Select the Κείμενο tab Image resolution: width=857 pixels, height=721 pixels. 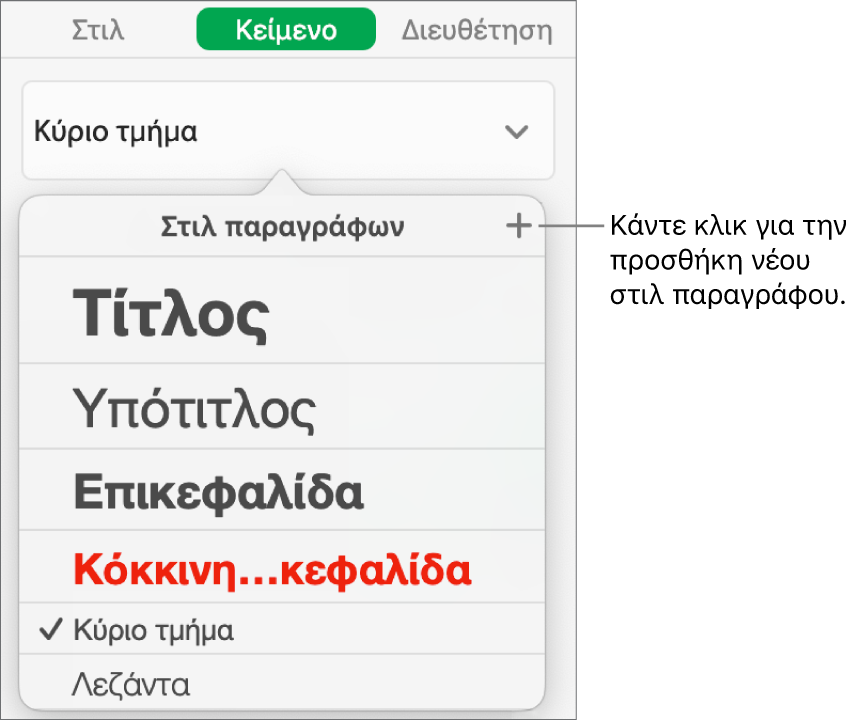[x=286, y=30]
